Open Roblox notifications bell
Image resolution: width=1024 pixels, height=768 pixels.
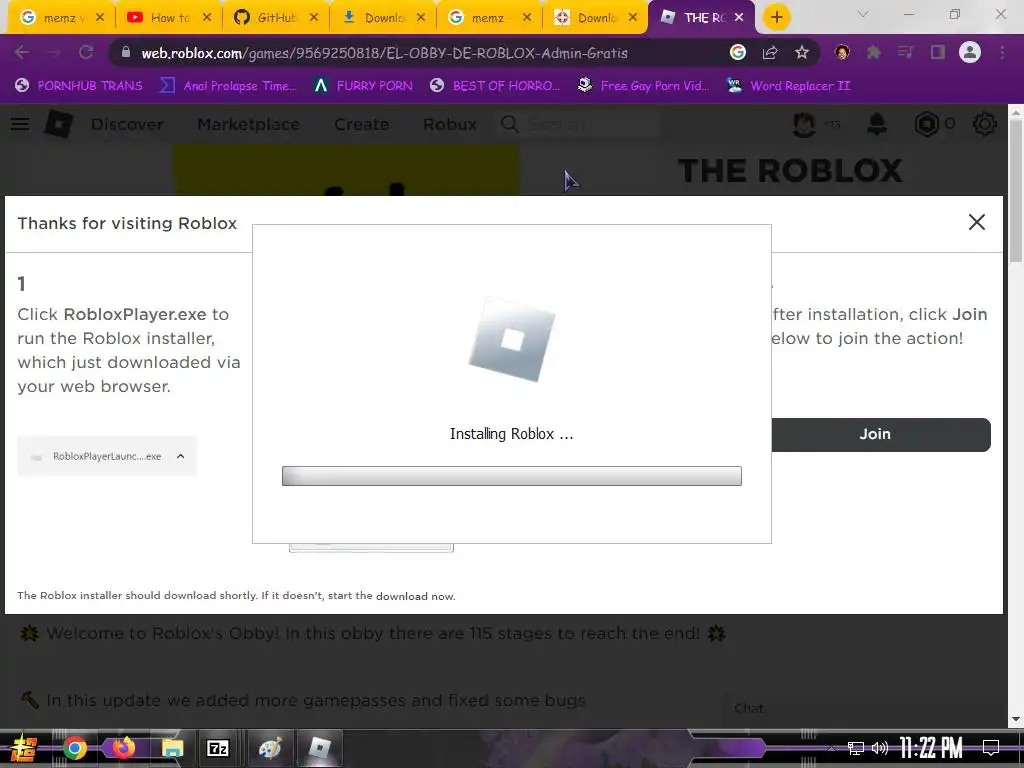[876, 124]
